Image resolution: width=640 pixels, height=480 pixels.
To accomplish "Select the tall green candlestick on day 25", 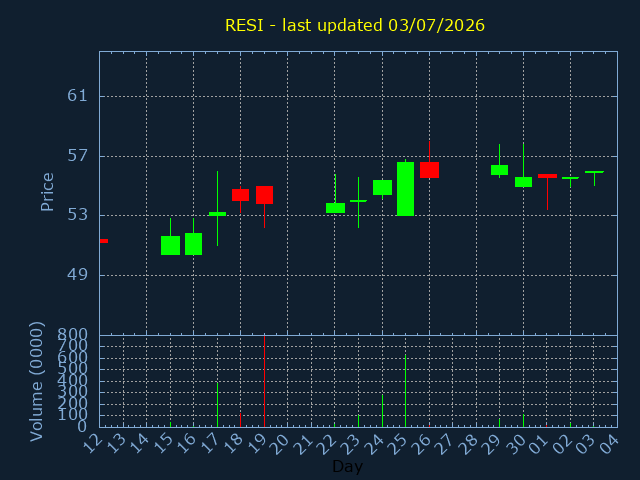I will [x=405, y=189].
